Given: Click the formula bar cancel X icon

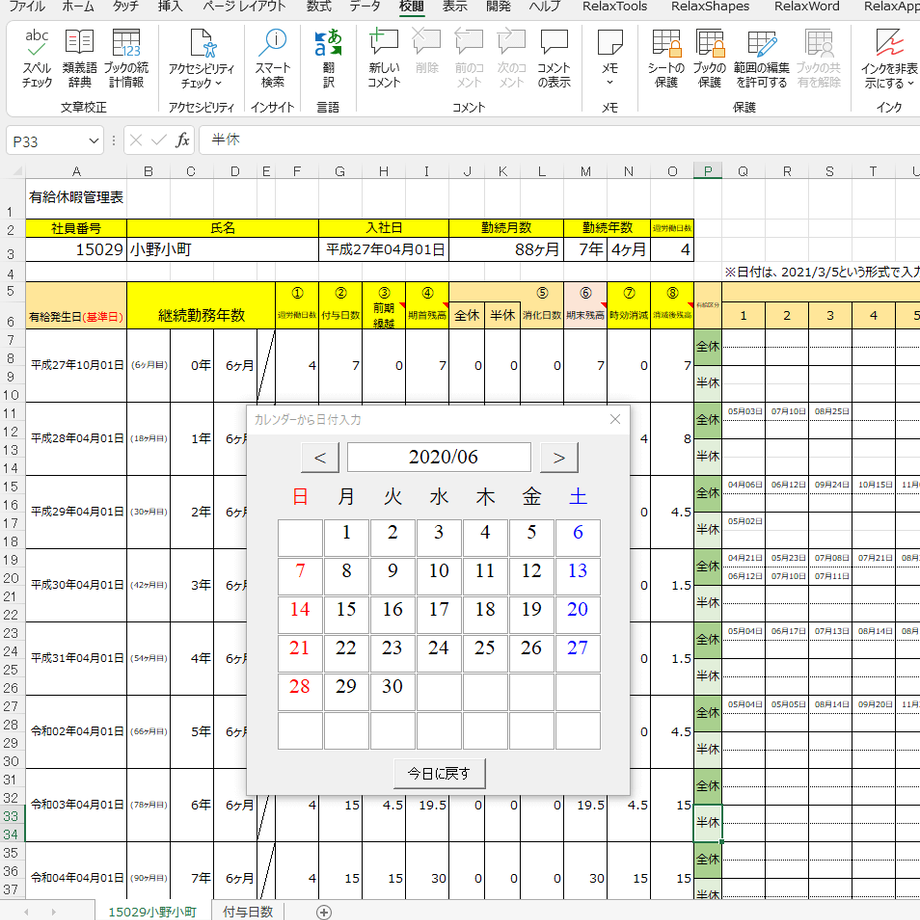Looking at the screenshot, I should pos(136,140).
